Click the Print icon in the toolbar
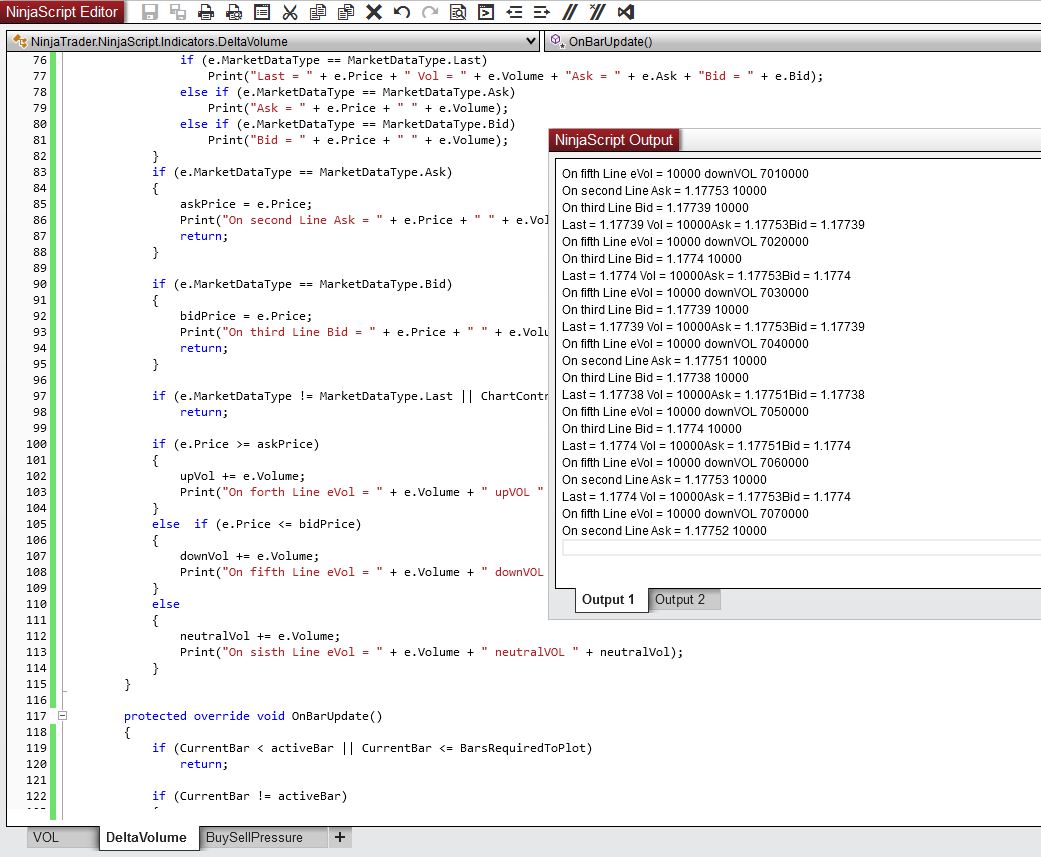1041x857 pixels. [x=206, y=13]
